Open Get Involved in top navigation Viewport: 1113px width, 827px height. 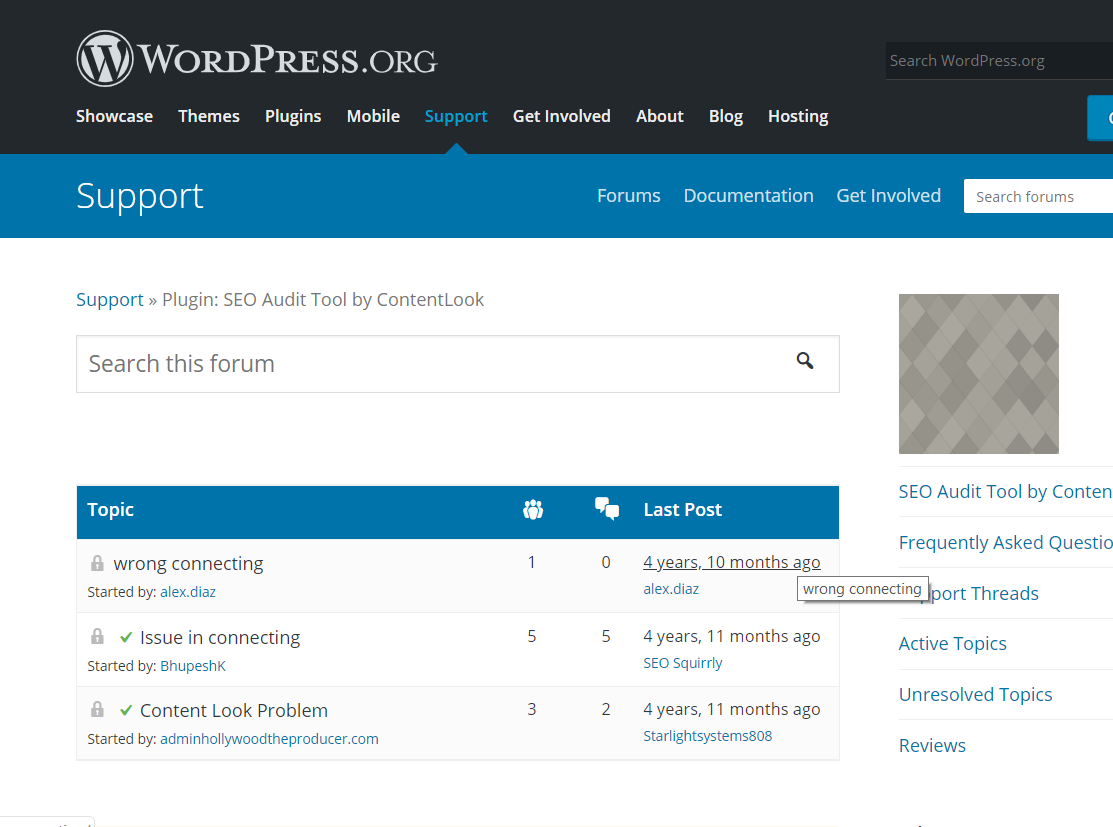561,116
